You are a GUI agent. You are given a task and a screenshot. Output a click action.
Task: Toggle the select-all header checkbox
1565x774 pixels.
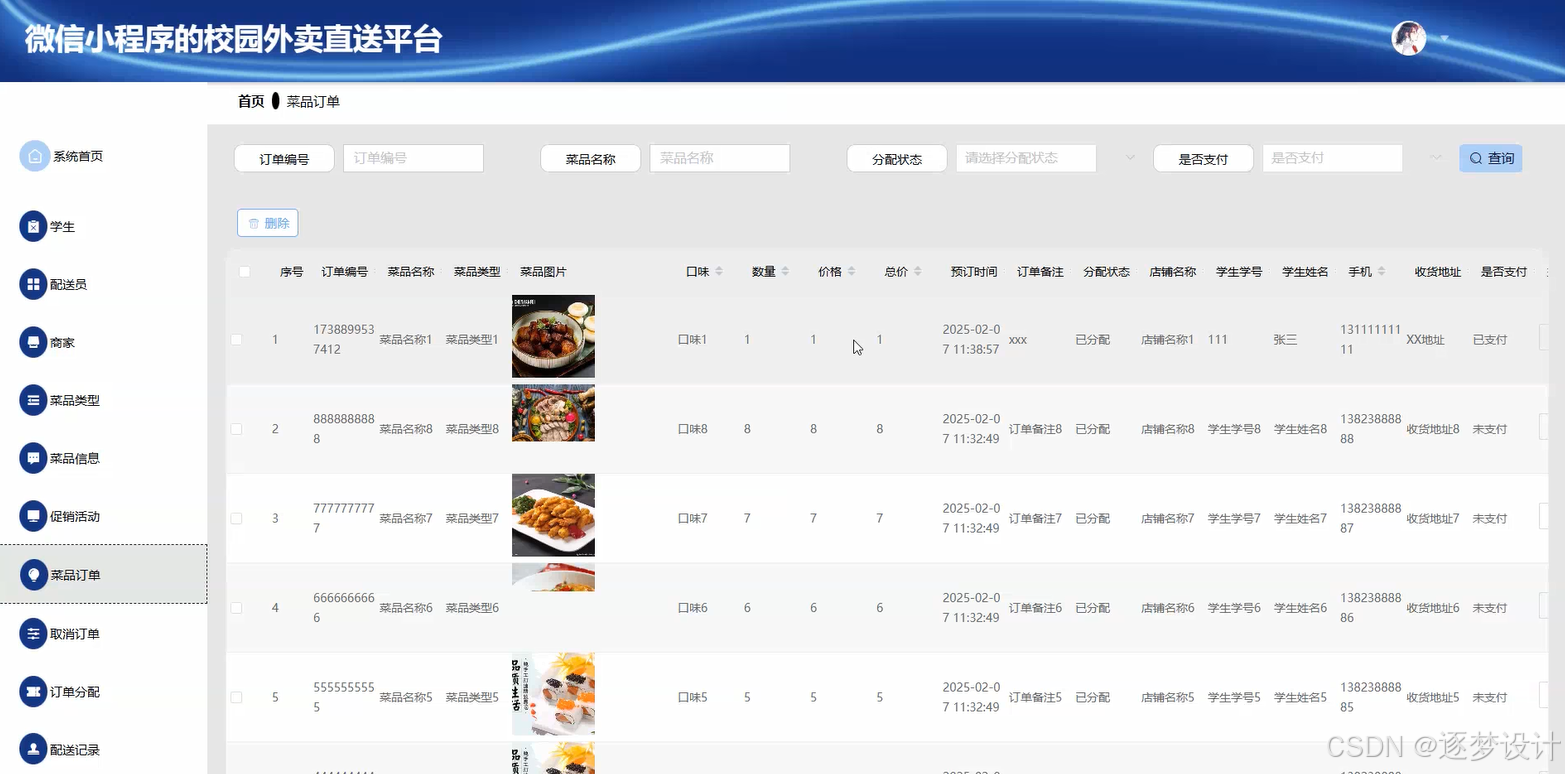click(245, 272)
